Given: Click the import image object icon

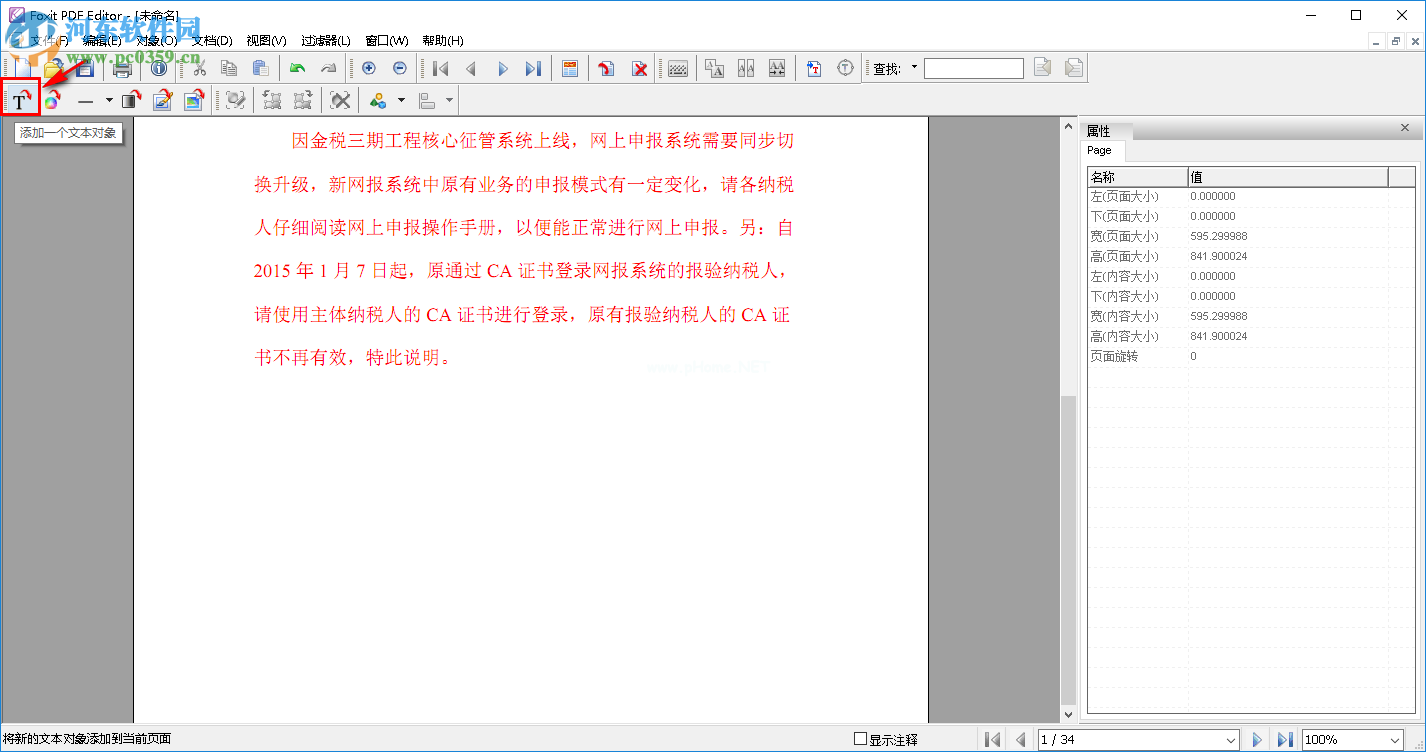Looking at the screenshot, I should tap(194, 100).
